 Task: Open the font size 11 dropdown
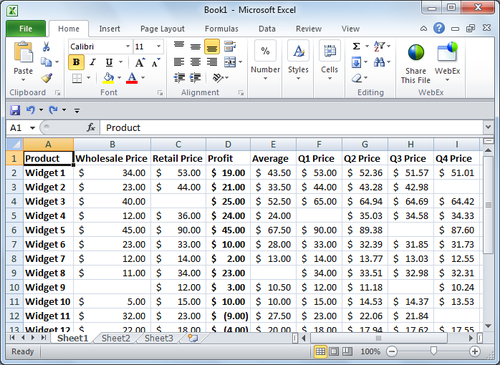pyautogui.click(x=159, y=46)
